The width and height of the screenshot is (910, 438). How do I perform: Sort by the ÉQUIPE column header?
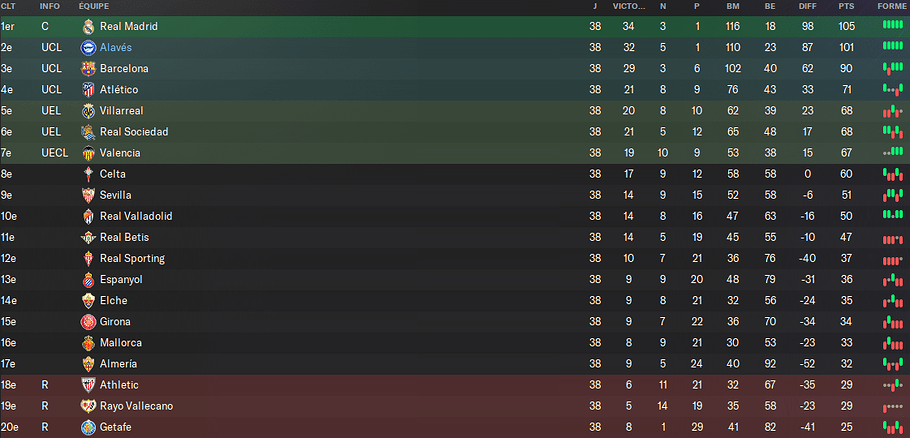[93, 6]
